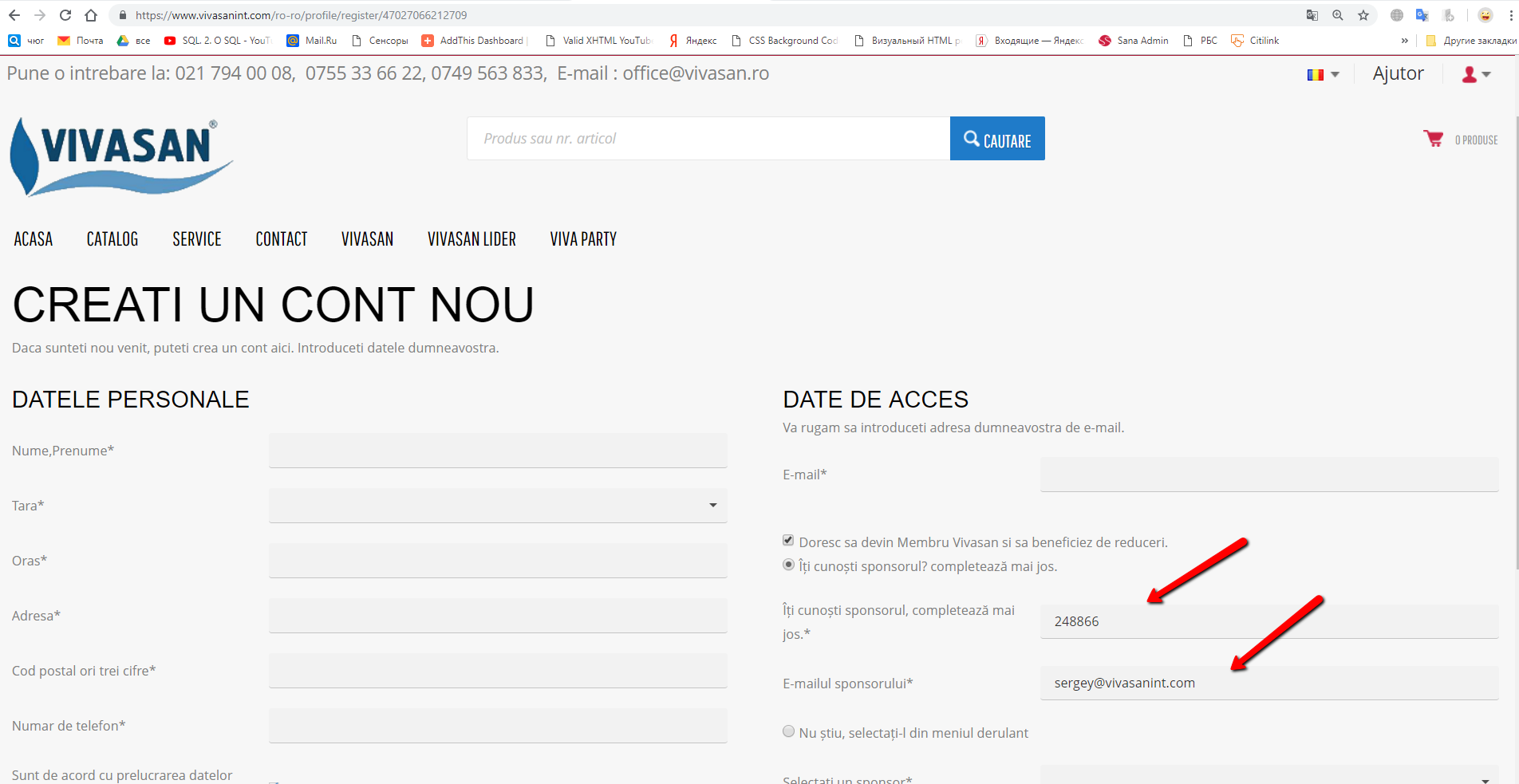This screenshot has height=784, width=1519.
Task: Open the browser home page icon
Action: pos(91,15)
